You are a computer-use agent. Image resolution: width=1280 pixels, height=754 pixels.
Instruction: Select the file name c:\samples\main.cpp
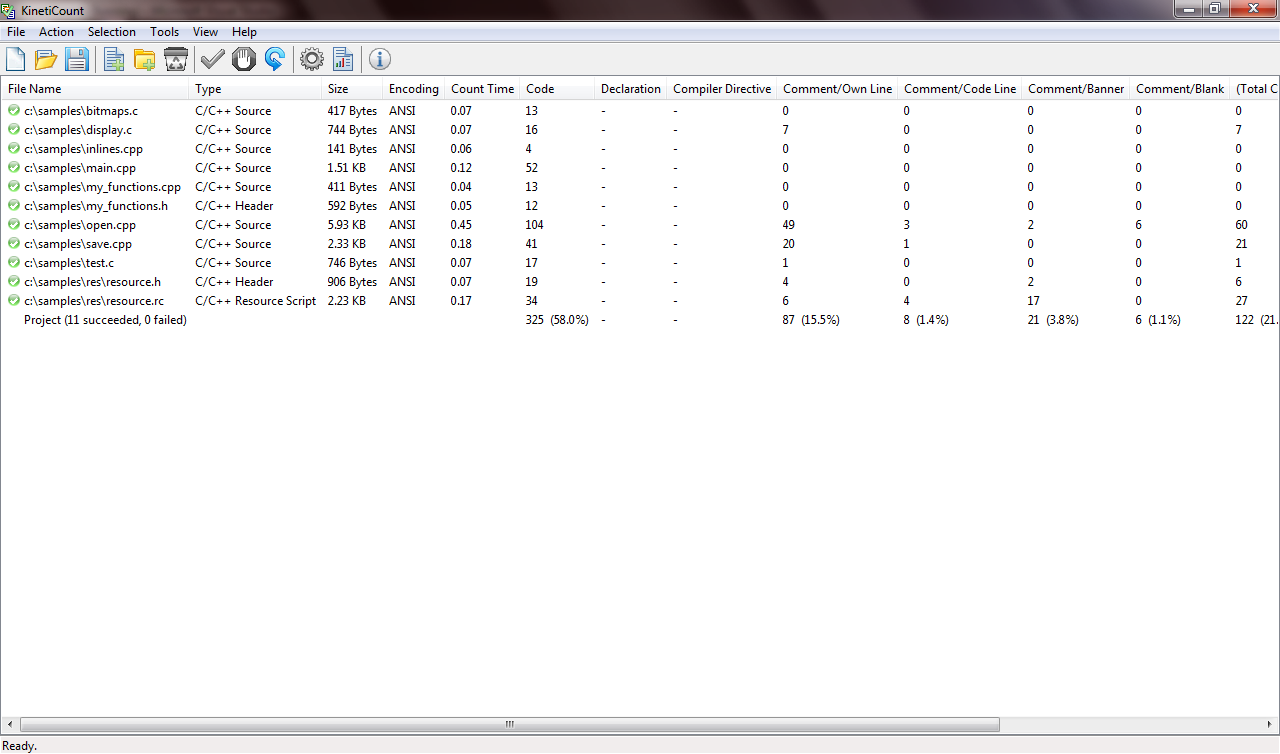80,168
